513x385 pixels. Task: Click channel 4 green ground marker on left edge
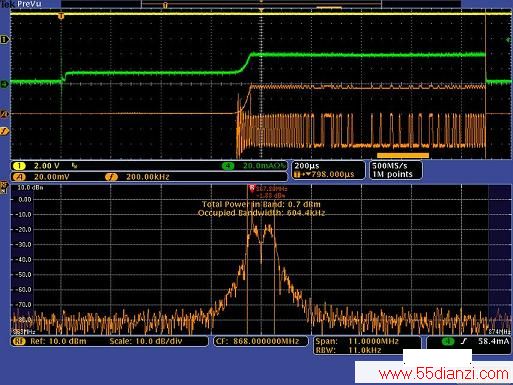pyautogui.click(x=4, y=84)
